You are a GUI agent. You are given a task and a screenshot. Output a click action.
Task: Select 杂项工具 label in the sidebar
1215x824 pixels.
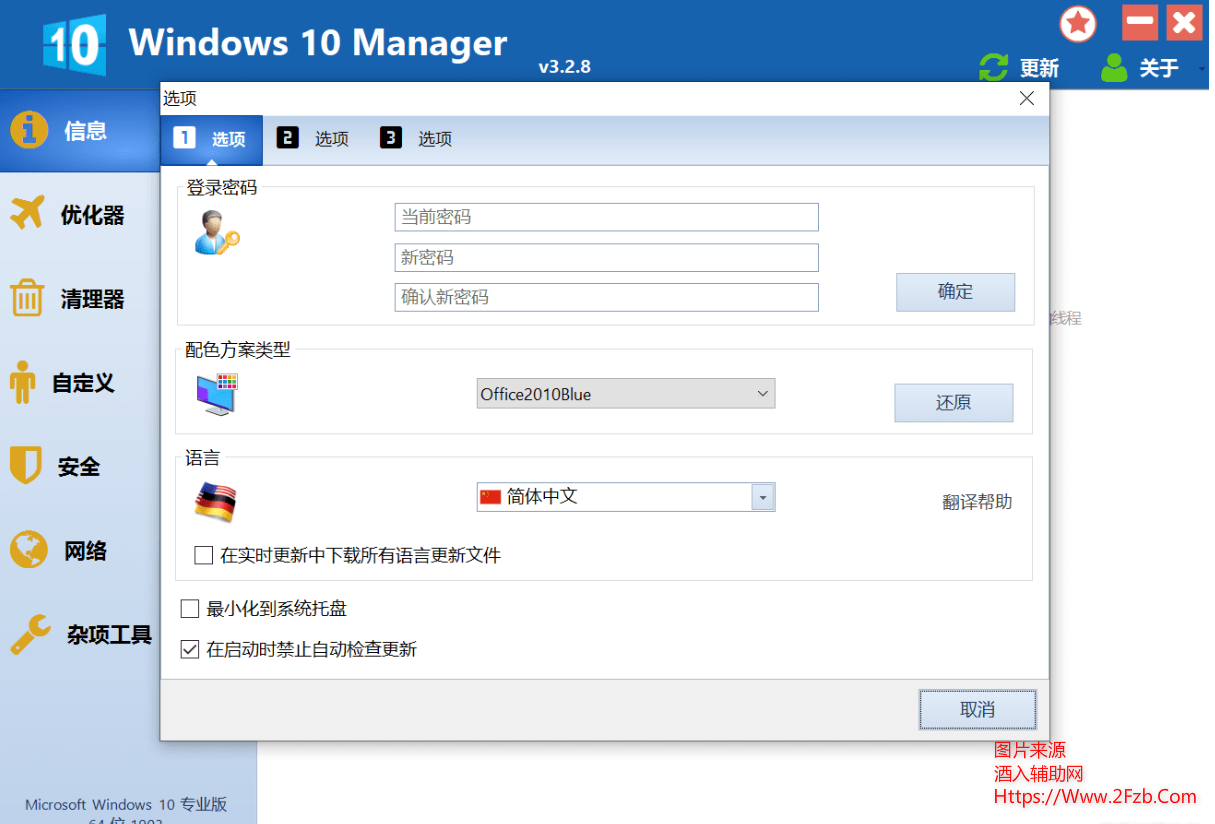(110, 635)
